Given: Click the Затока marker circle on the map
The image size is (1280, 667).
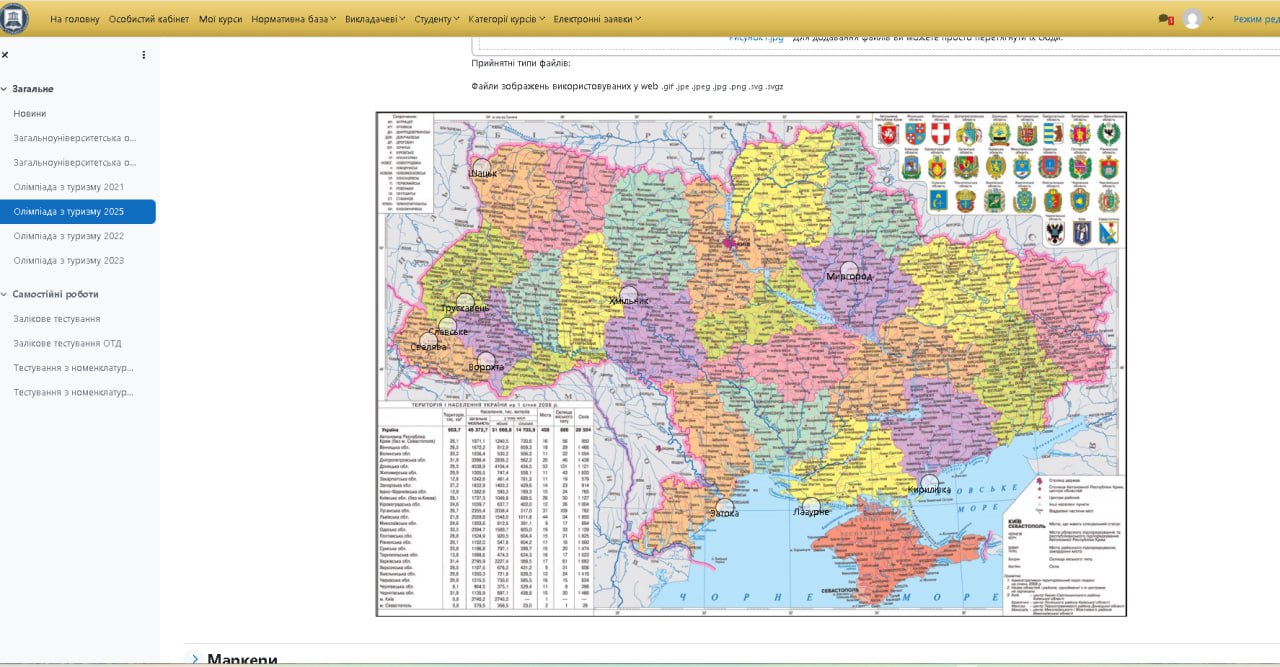Looking at the screenshot, I should 725,506.
